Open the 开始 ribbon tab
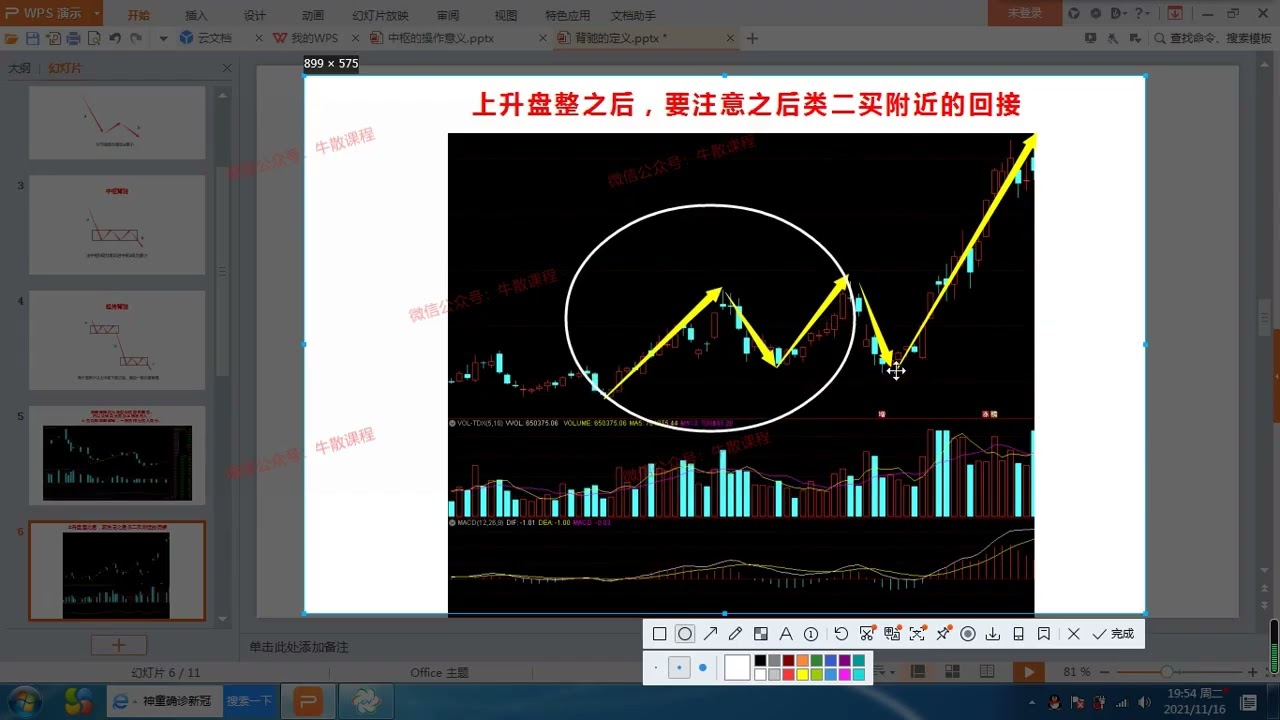Viewport: 1280px width, 720px height. point(139,16)
